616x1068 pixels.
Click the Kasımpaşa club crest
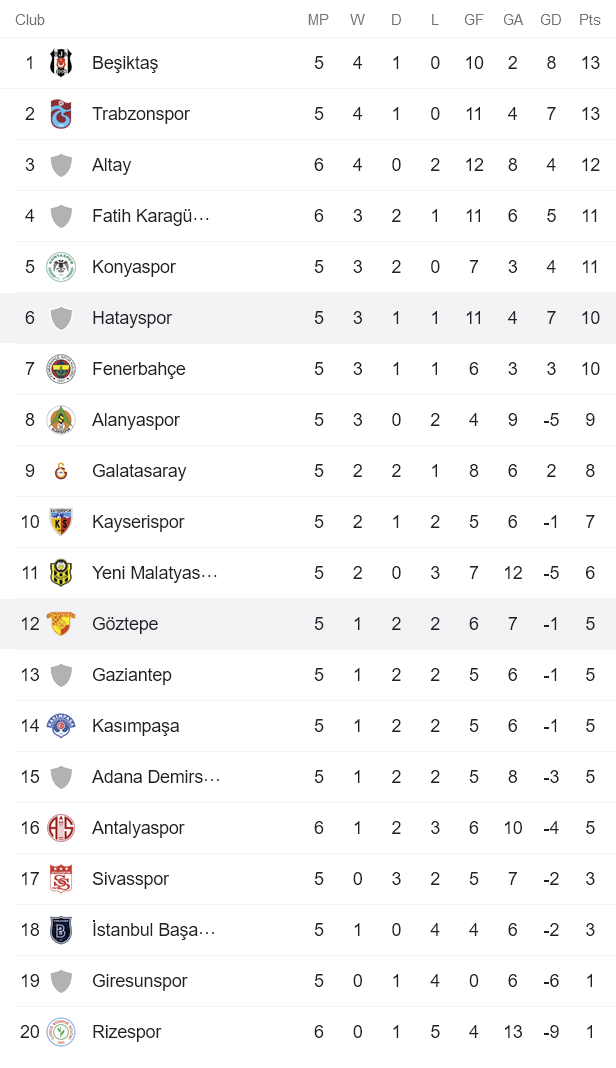click(x=61, y=725)
